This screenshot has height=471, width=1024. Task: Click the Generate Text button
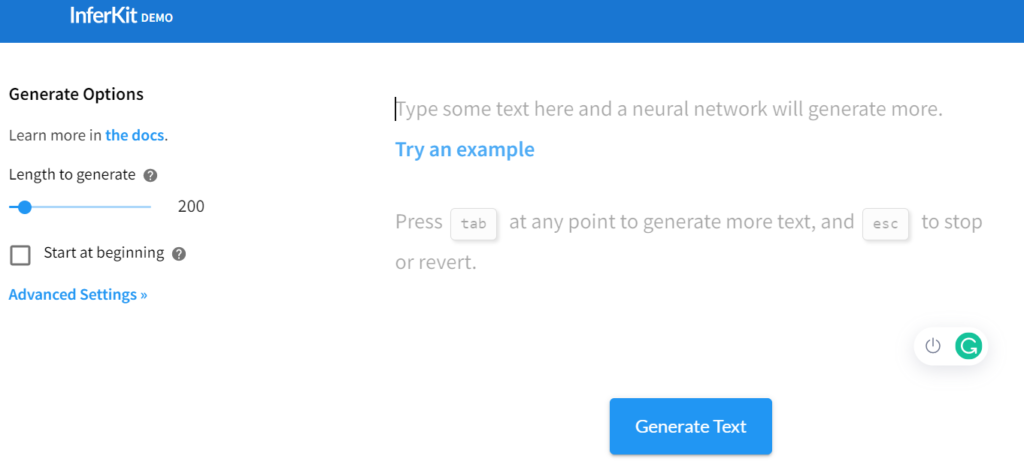coord(691,427)
